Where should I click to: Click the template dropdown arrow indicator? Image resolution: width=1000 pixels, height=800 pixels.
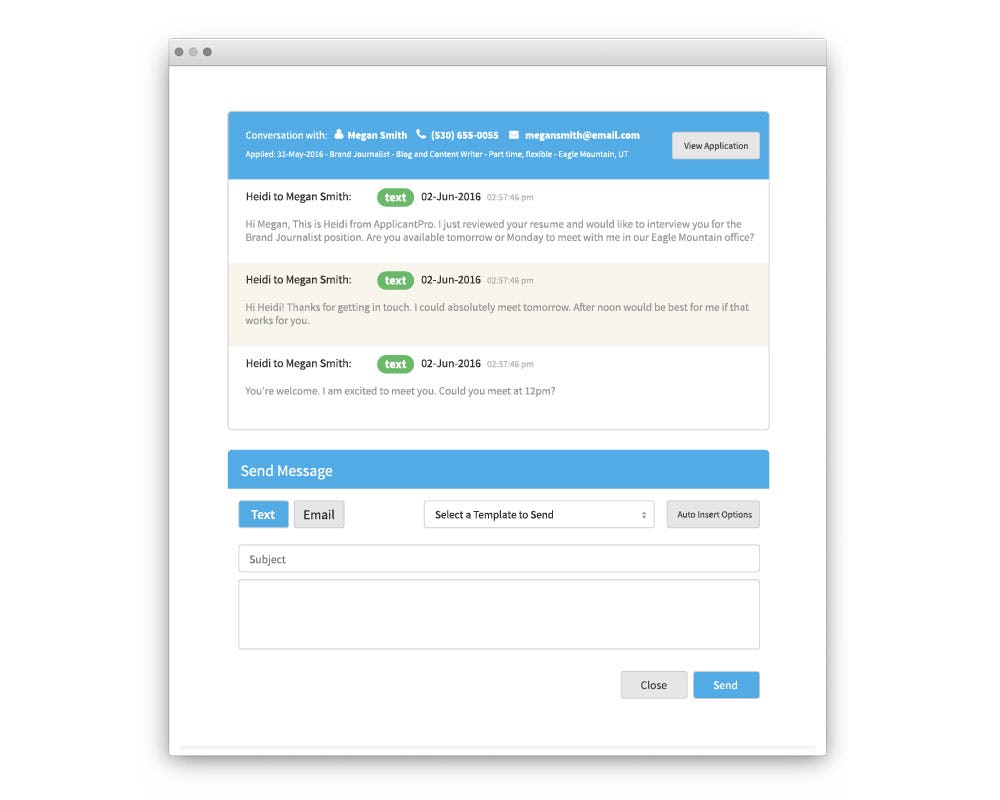pyautogui.click(x=644, y=515)
